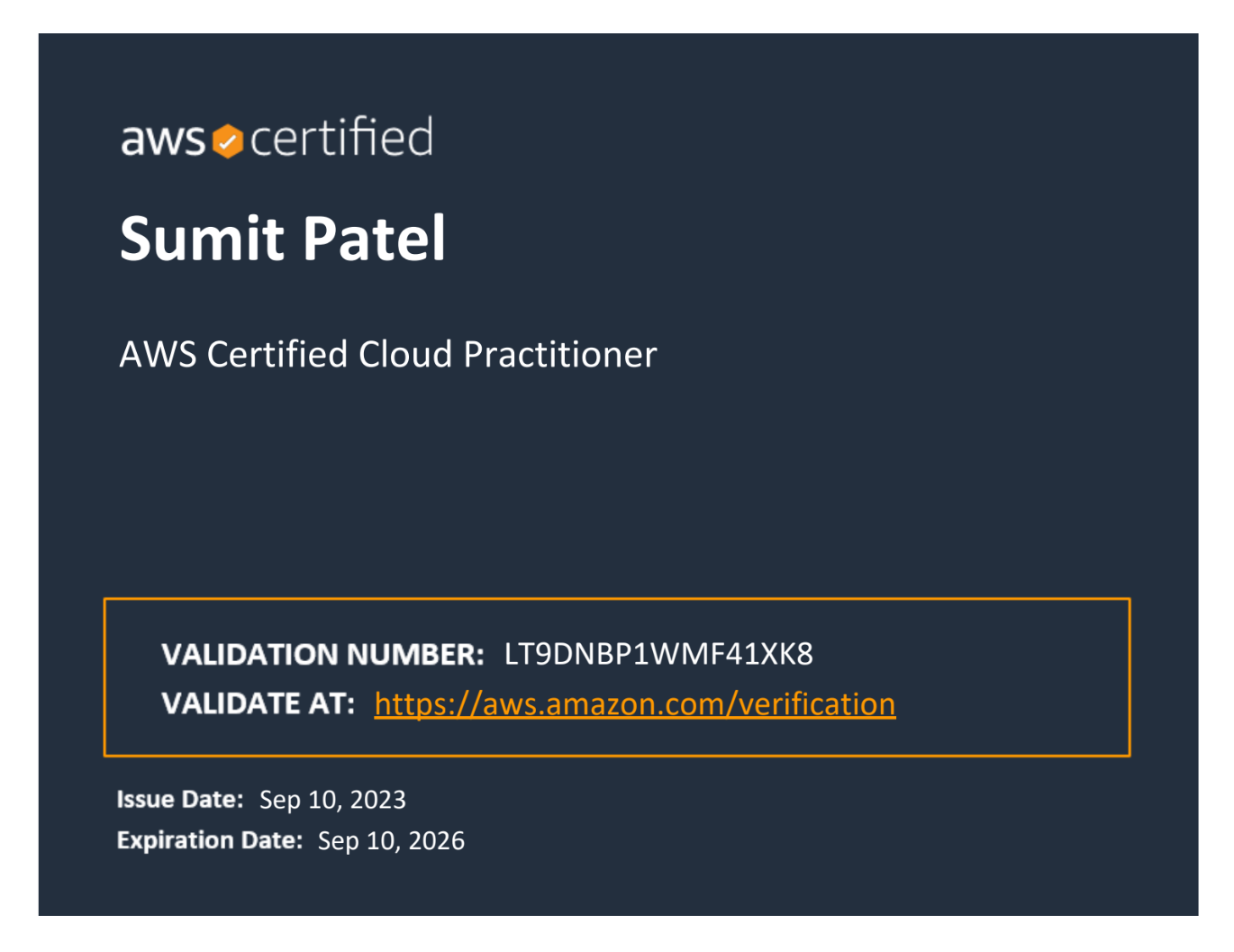The width and height of the screenshot is (1234, 952).
Task: Click the word "AWS" in the certification title
Action: click(x=158, y=354)
